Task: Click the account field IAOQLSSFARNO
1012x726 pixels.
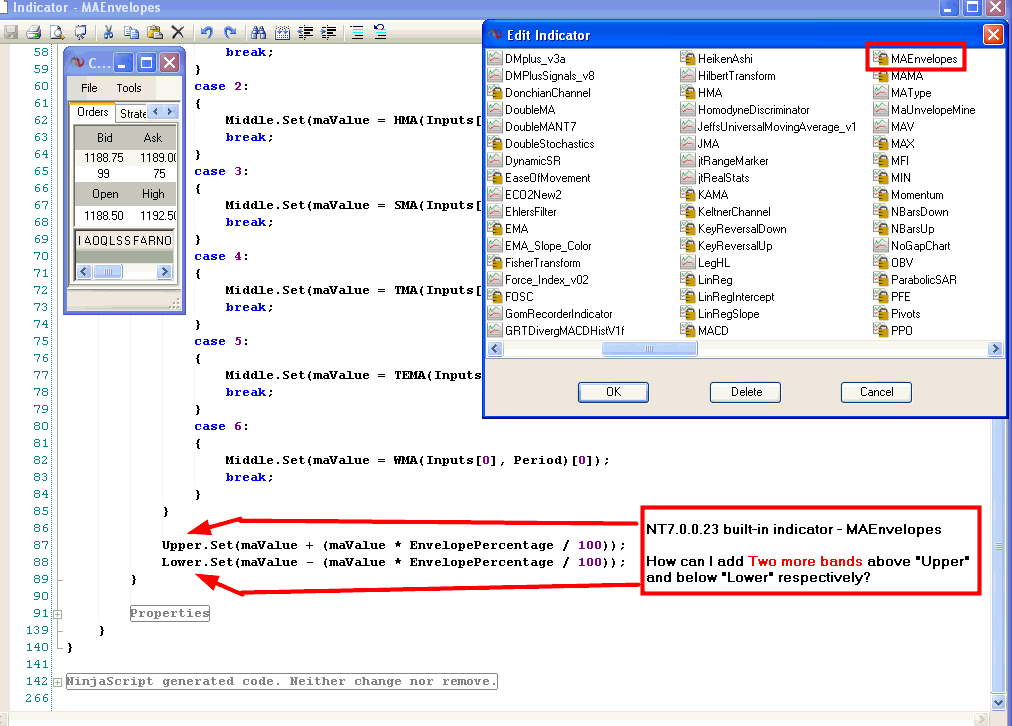Action: click(x=125, y=241)
